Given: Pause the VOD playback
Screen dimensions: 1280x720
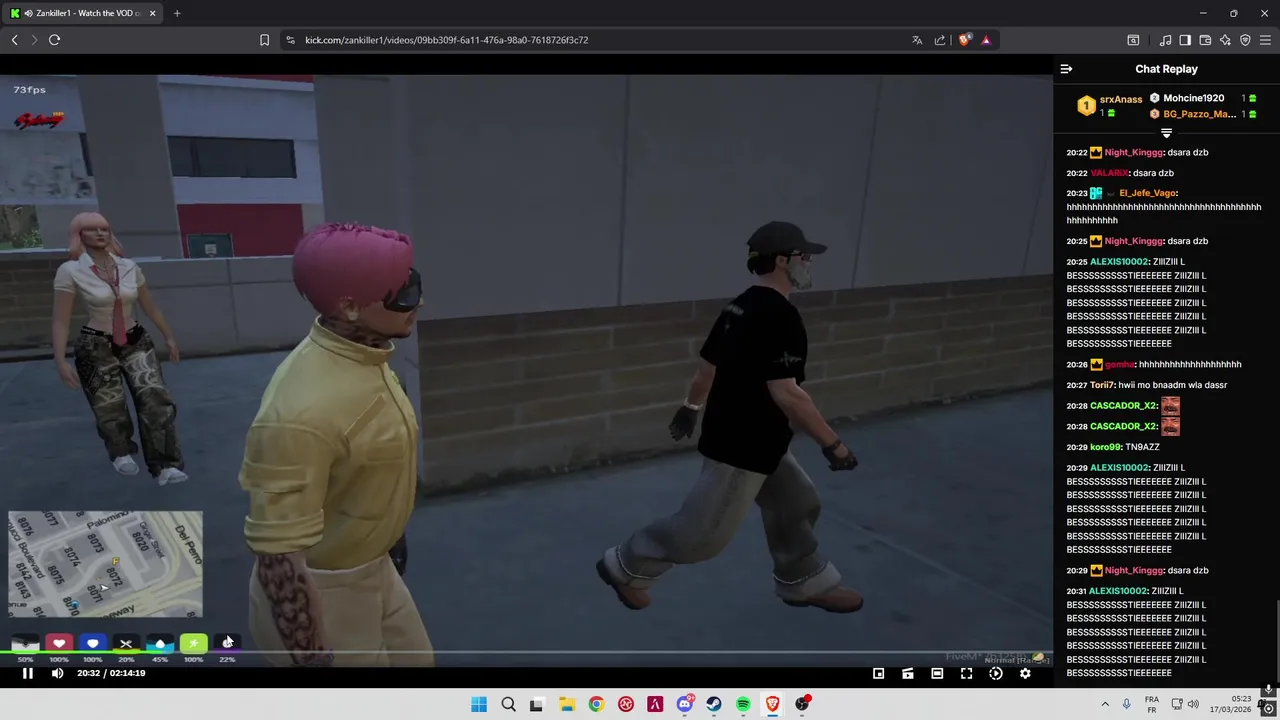Looking at the screenshot, I should [x=28, y=673].
